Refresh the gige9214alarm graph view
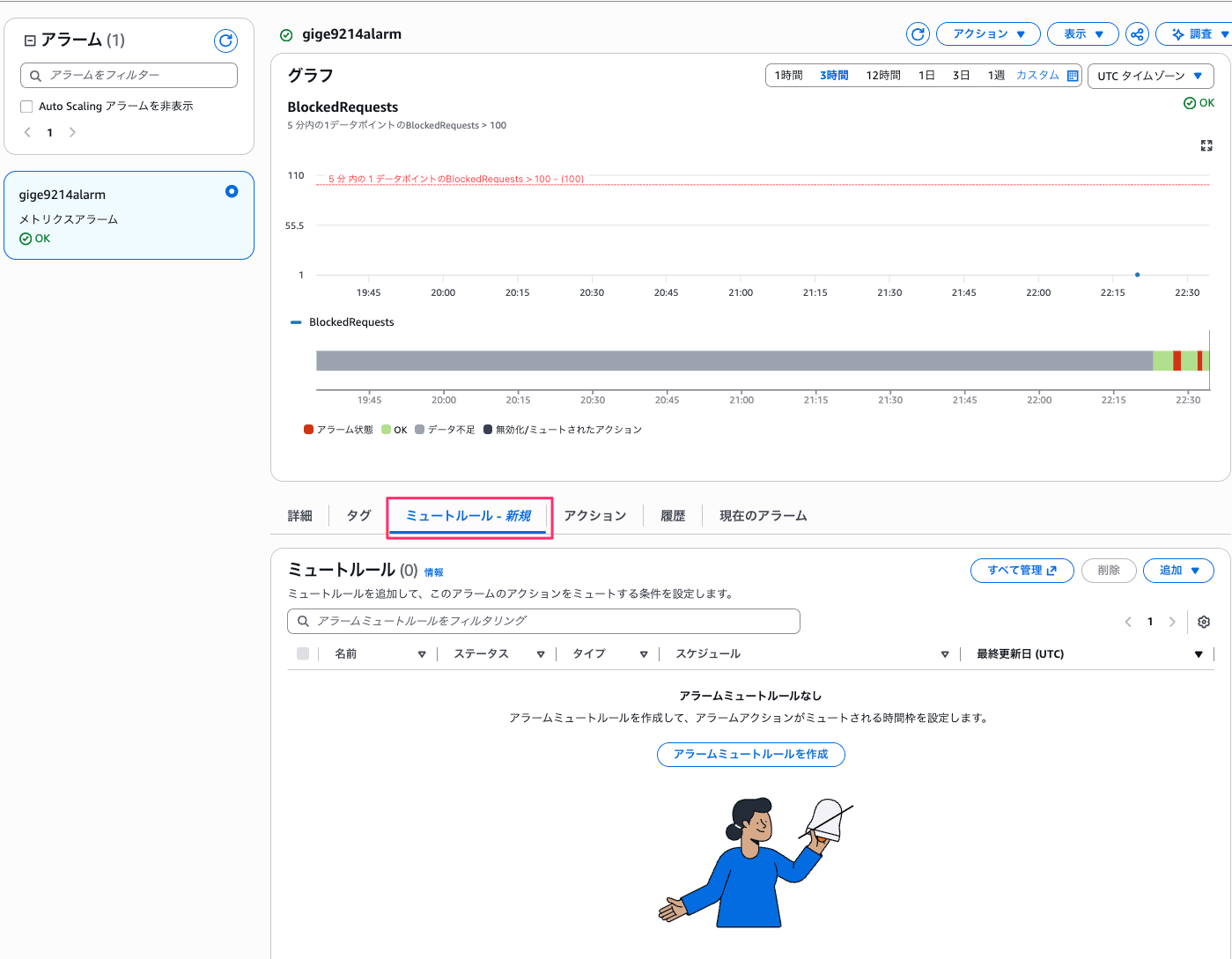This screenshot has height=959, width=1232. click(x=918, y=33)
